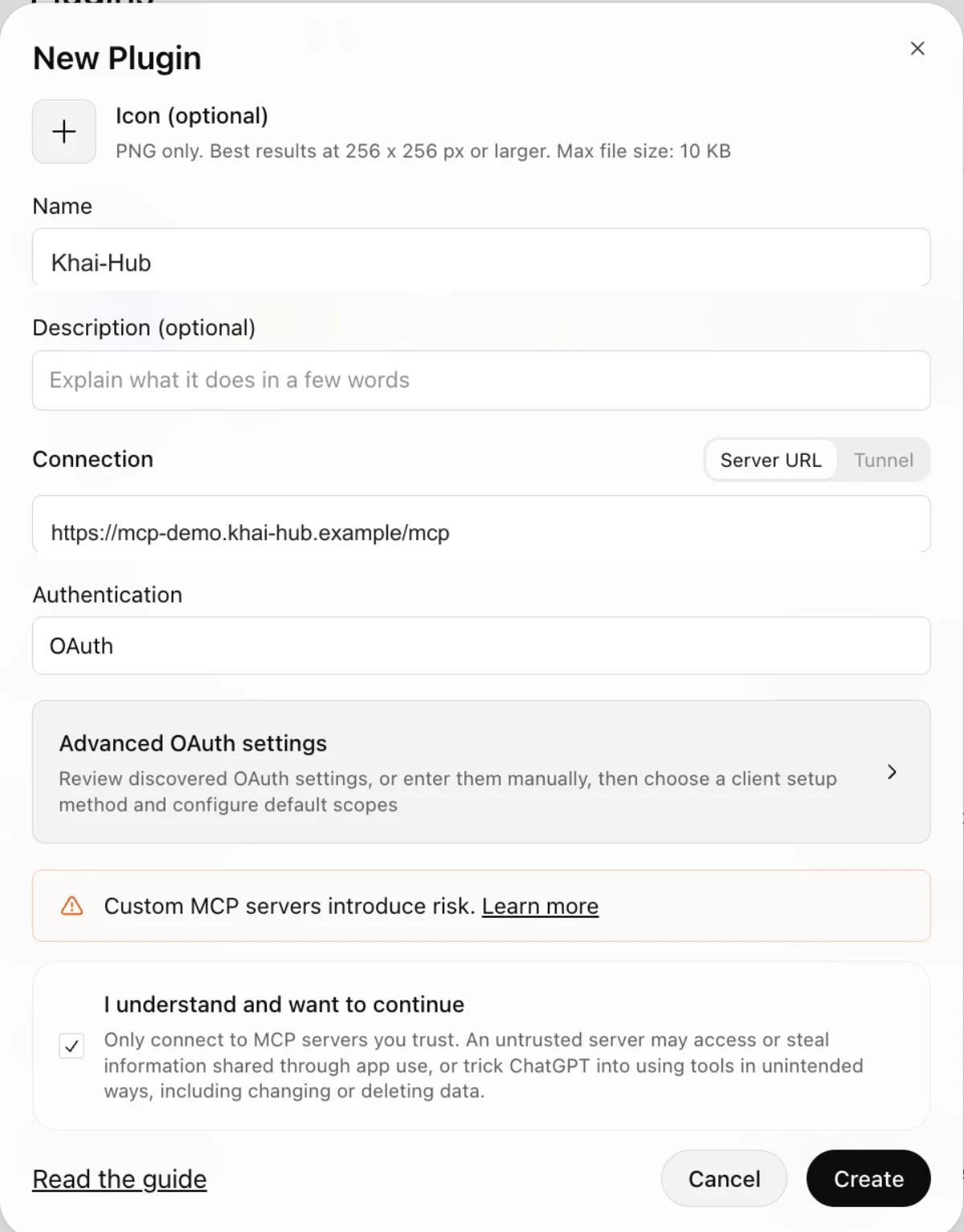Click the Authentication label
Image resolution: width=964 pixels, height=1232 pixels.
pyautogui.click(x=108, y=595)
